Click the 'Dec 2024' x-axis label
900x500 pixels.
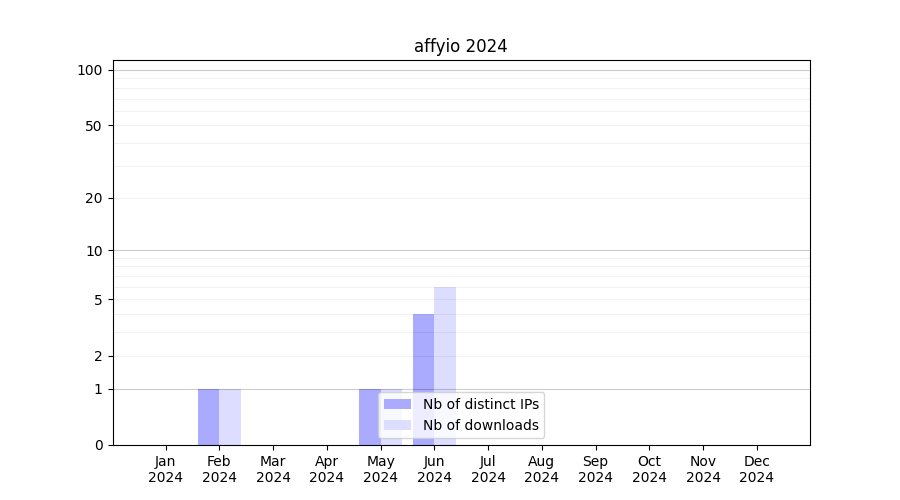pos(756,469)
